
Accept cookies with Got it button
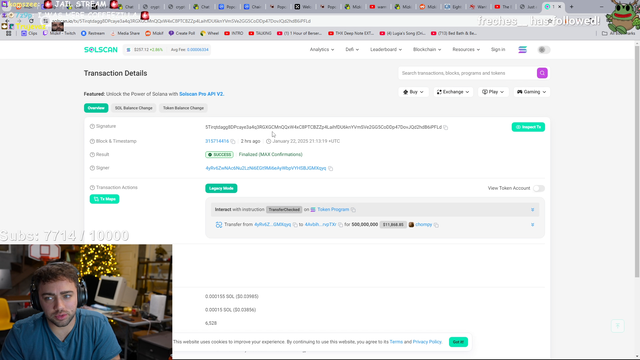[458, 342]
